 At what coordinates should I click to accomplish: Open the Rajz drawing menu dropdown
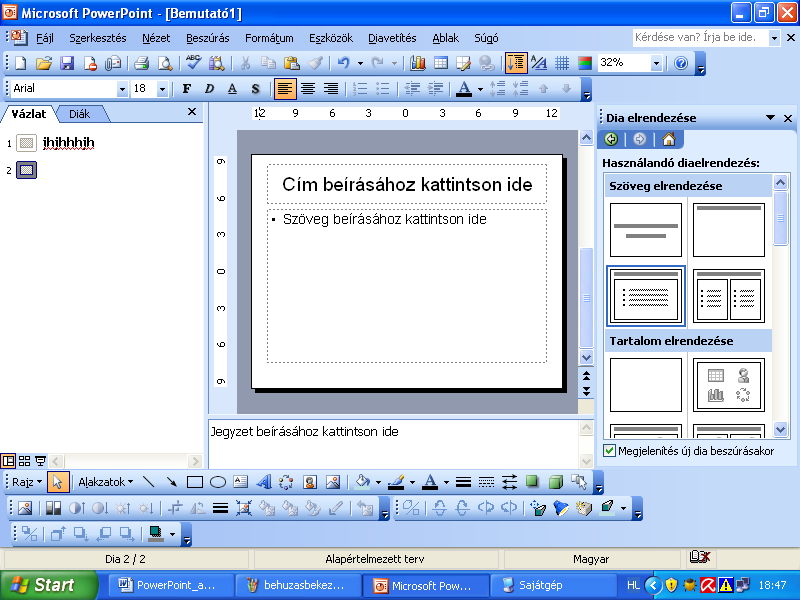click(x=27, y=482)
